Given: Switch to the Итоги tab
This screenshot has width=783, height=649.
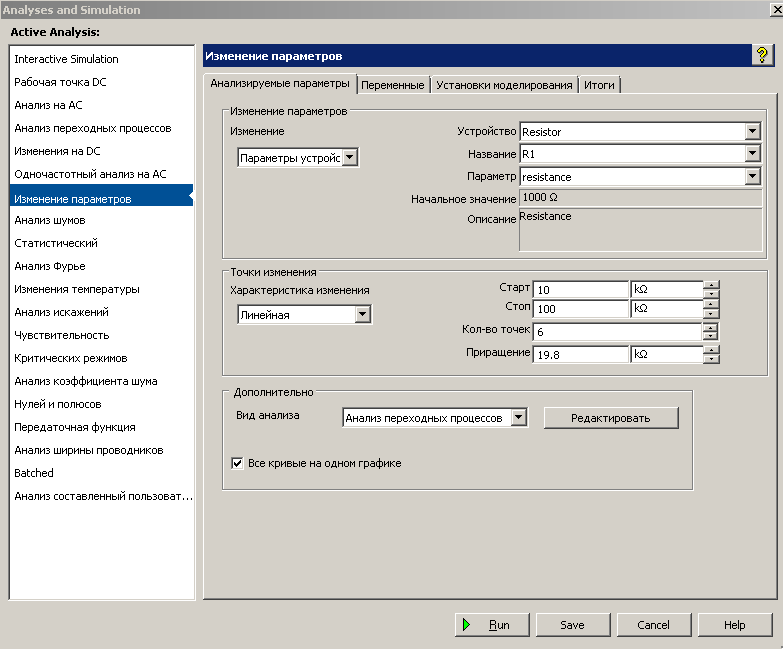Looking at the screenshot, I should click(599, 85).
